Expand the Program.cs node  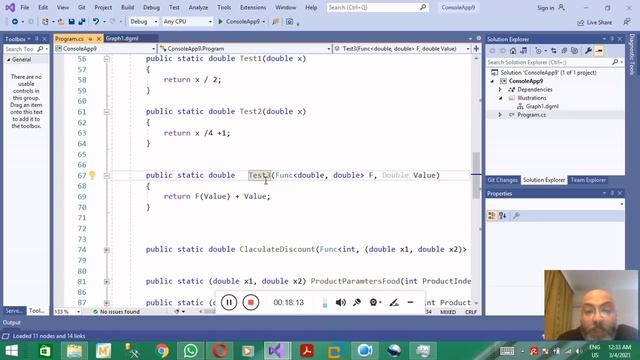(500, 115)
